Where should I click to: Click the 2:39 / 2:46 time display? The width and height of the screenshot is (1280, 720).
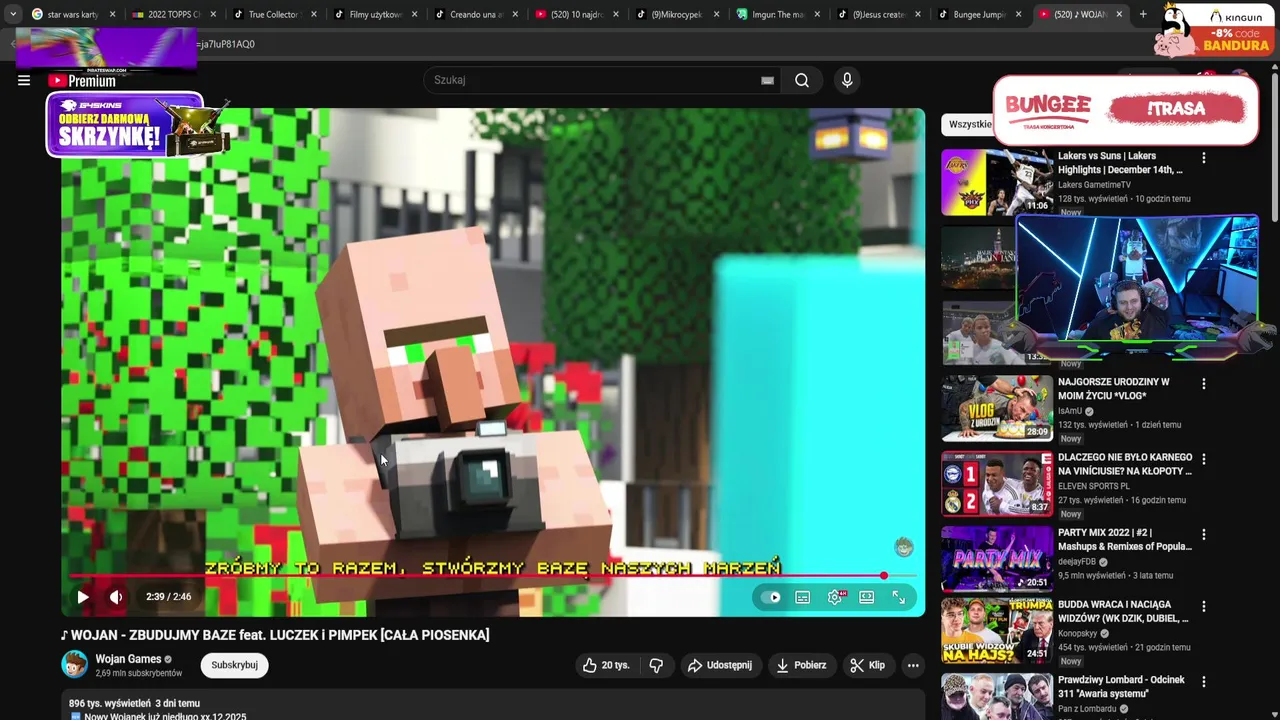pyautogui.click(x=168, y=597)
